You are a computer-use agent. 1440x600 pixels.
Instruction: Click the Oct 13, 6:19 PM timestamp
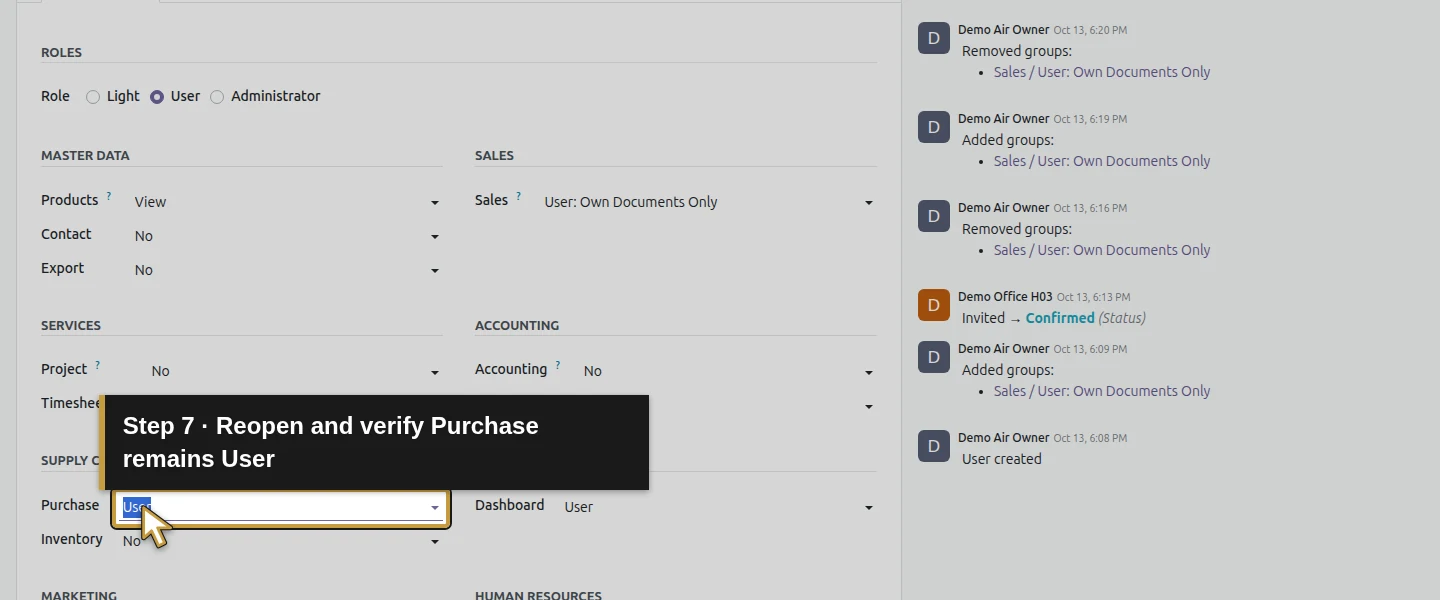point(1090,120)
